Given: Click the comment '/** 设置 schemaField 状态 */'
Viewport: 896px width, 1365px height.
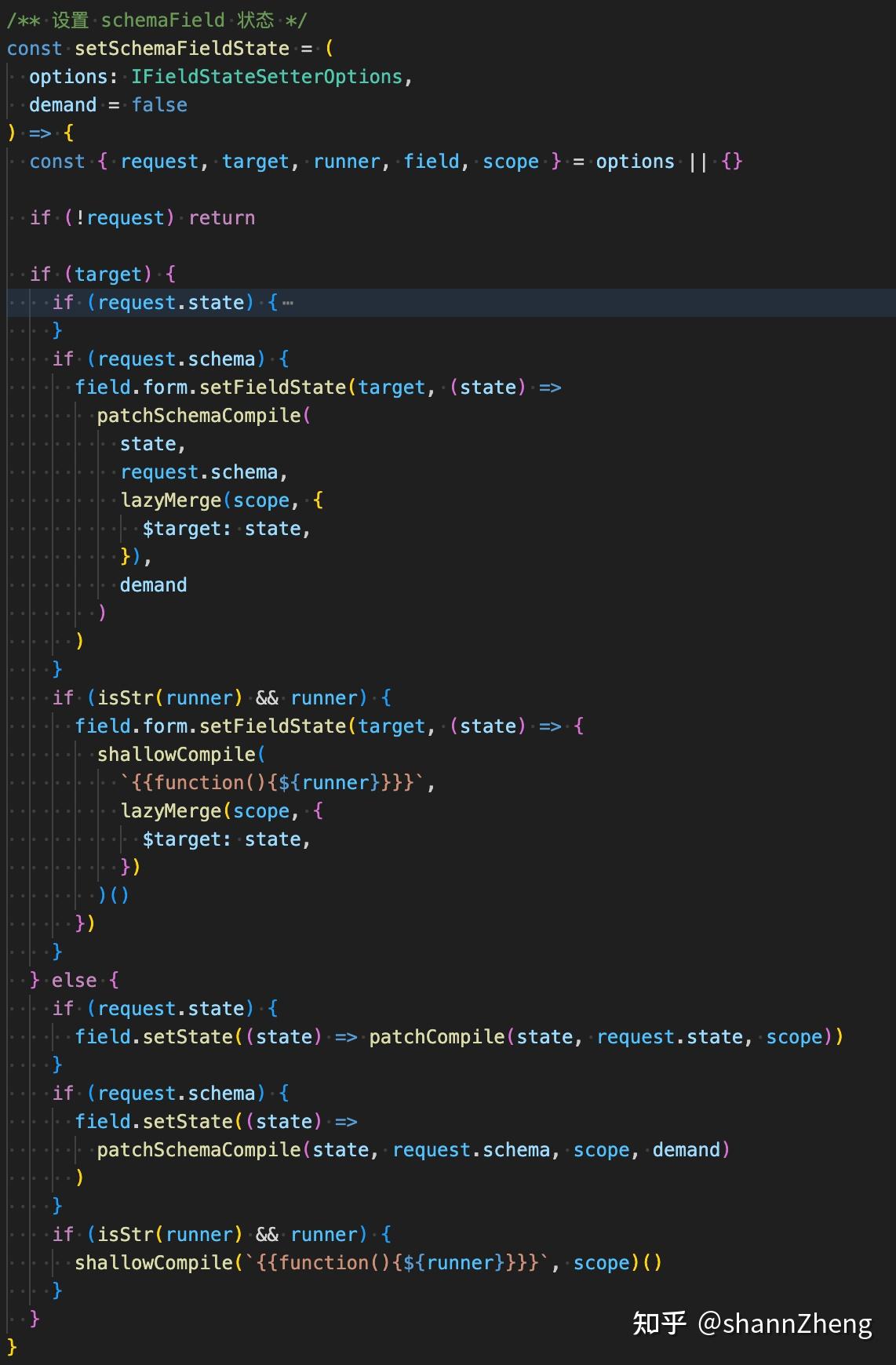Looking at the screenshot, I should point(157,20).
